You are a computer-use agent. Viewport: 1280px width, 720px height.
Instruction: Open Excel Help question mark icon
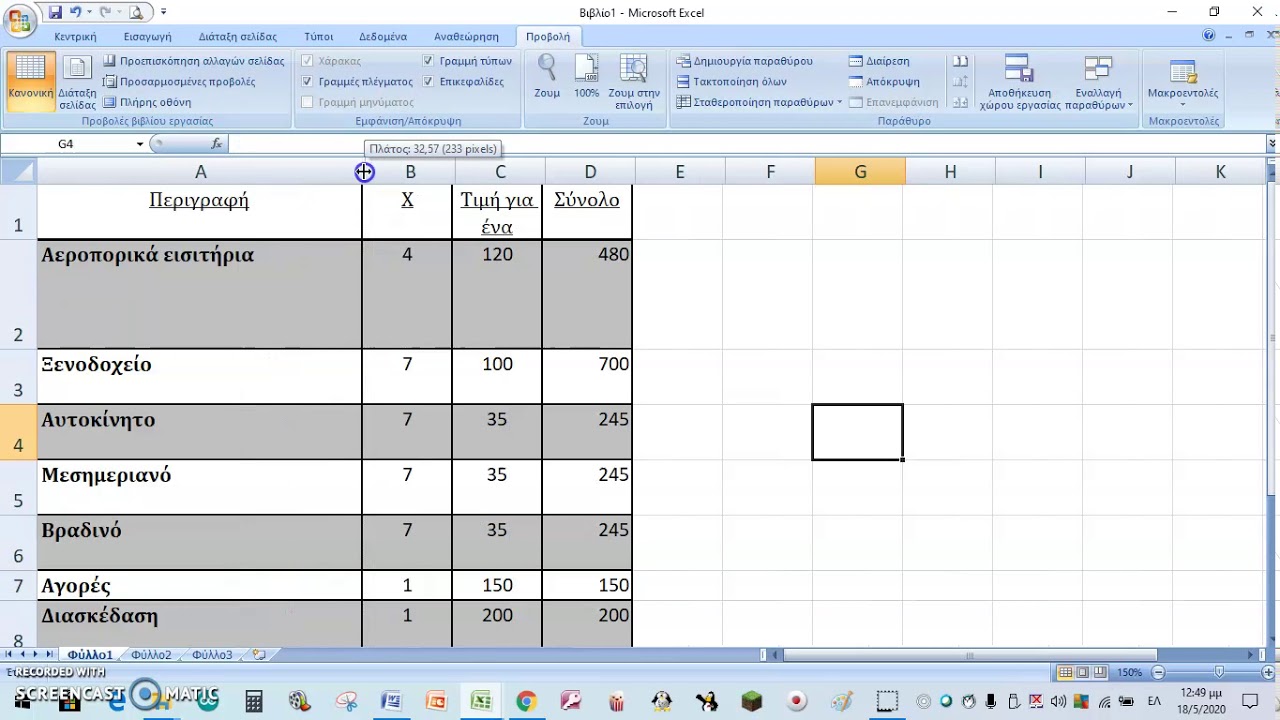coord(1209,36)
